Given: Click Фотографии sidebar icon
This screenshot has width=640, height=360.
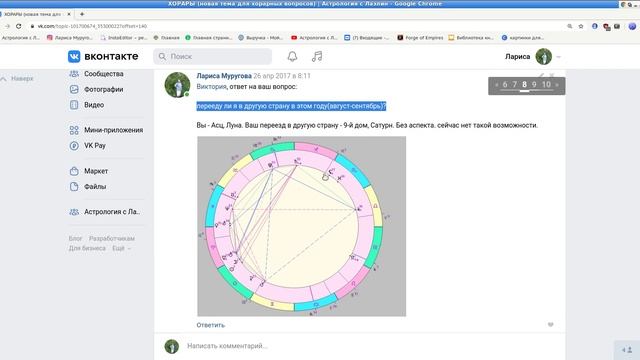Looking at the screenshot, I should pyautogui.click(x=74, y=89).
